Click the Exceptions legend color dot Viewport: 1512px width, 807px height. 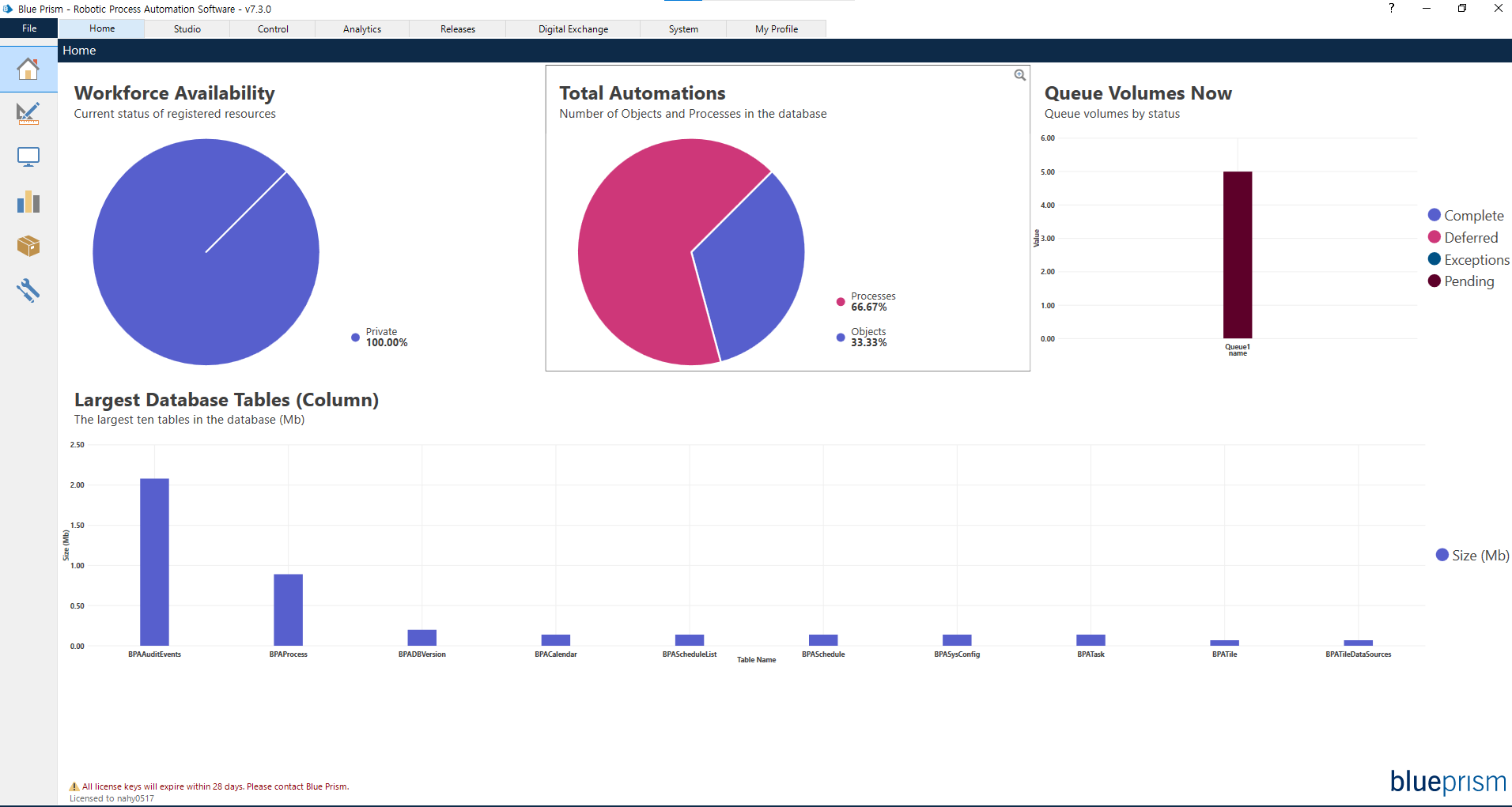coord(1435,259)
